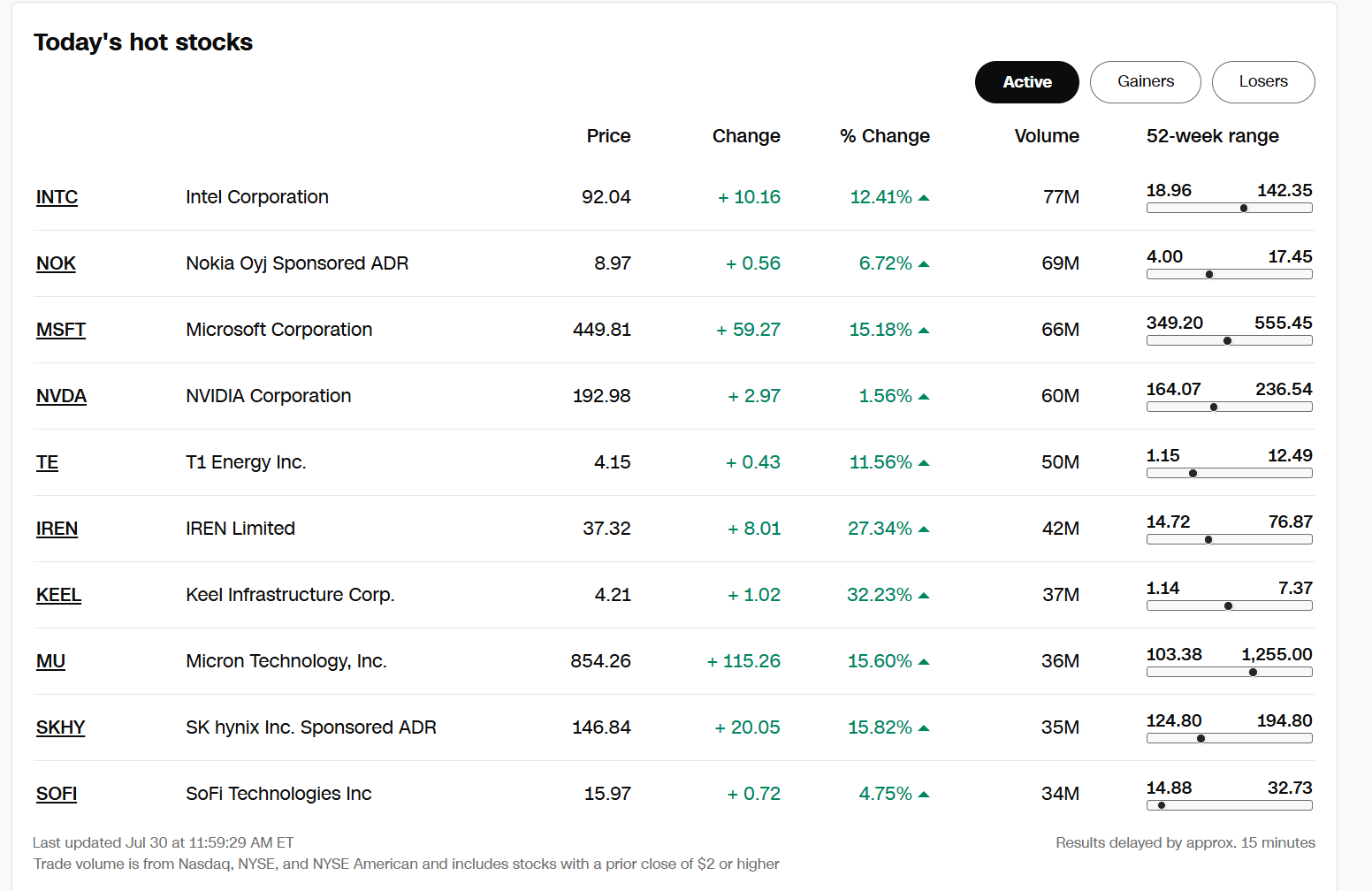Click the up-triangle next to Microsoft's 15.18%

(x=924, y=331)
